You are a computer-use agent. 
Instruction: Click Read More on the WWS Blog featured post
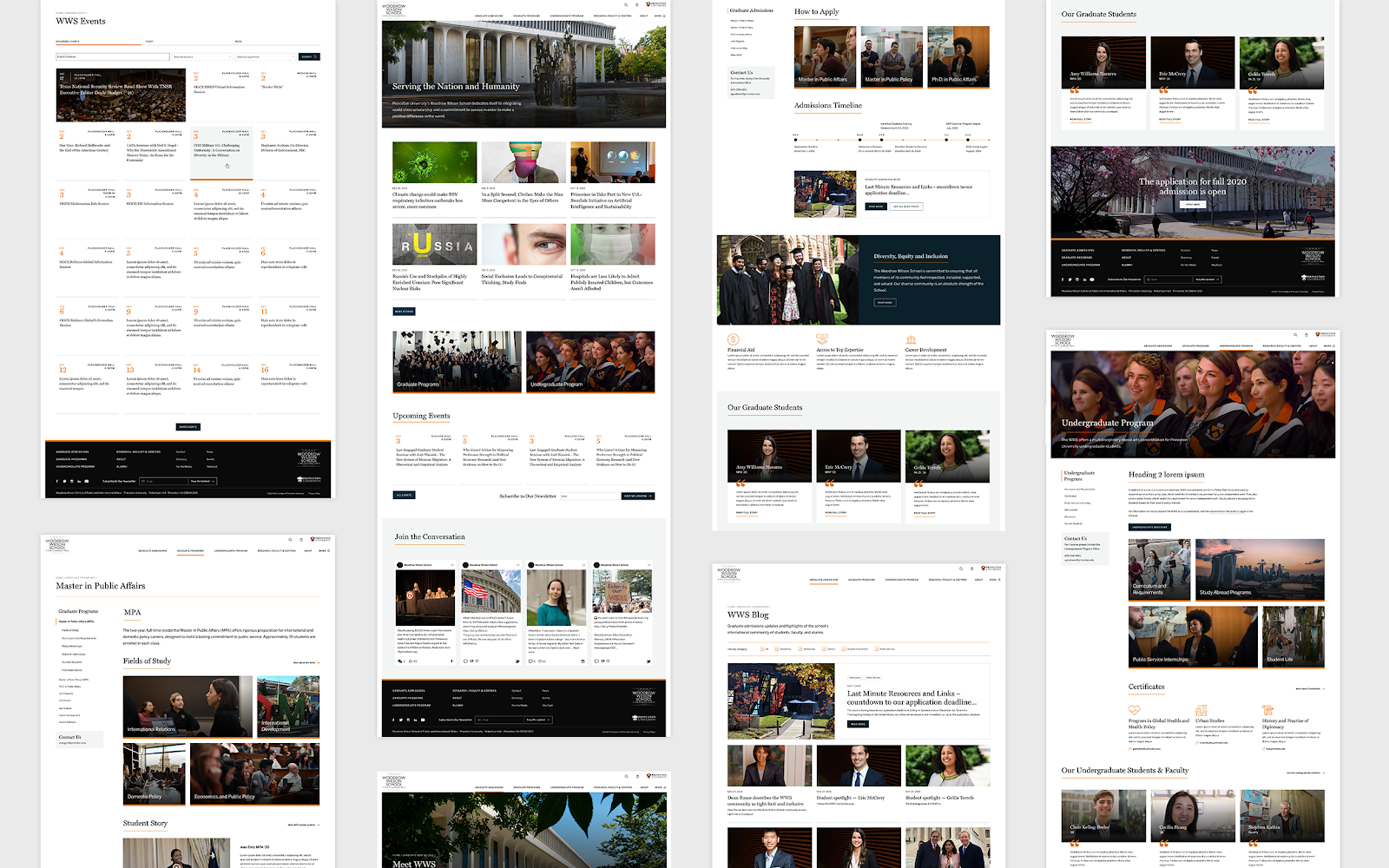tap(858, 724)
